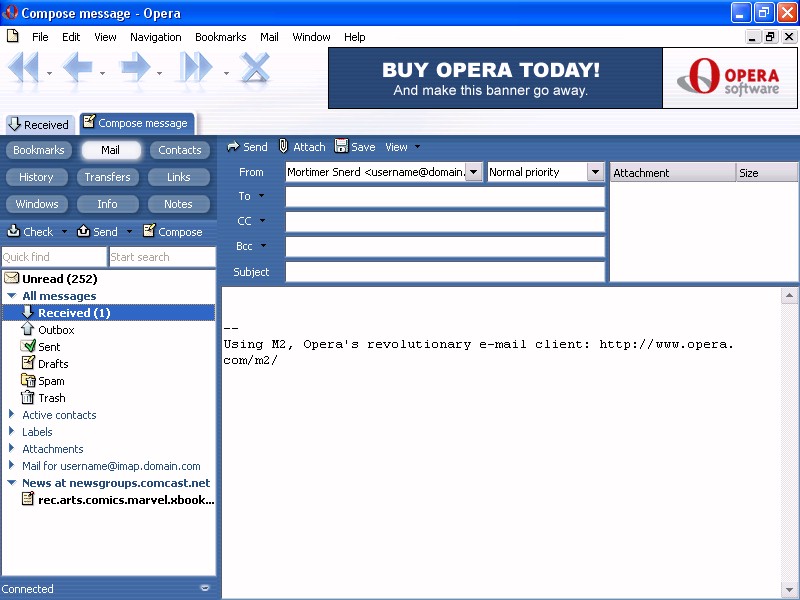Open the Bcc field dropdown arrow

pyautogui.click(x=264, y=246)
